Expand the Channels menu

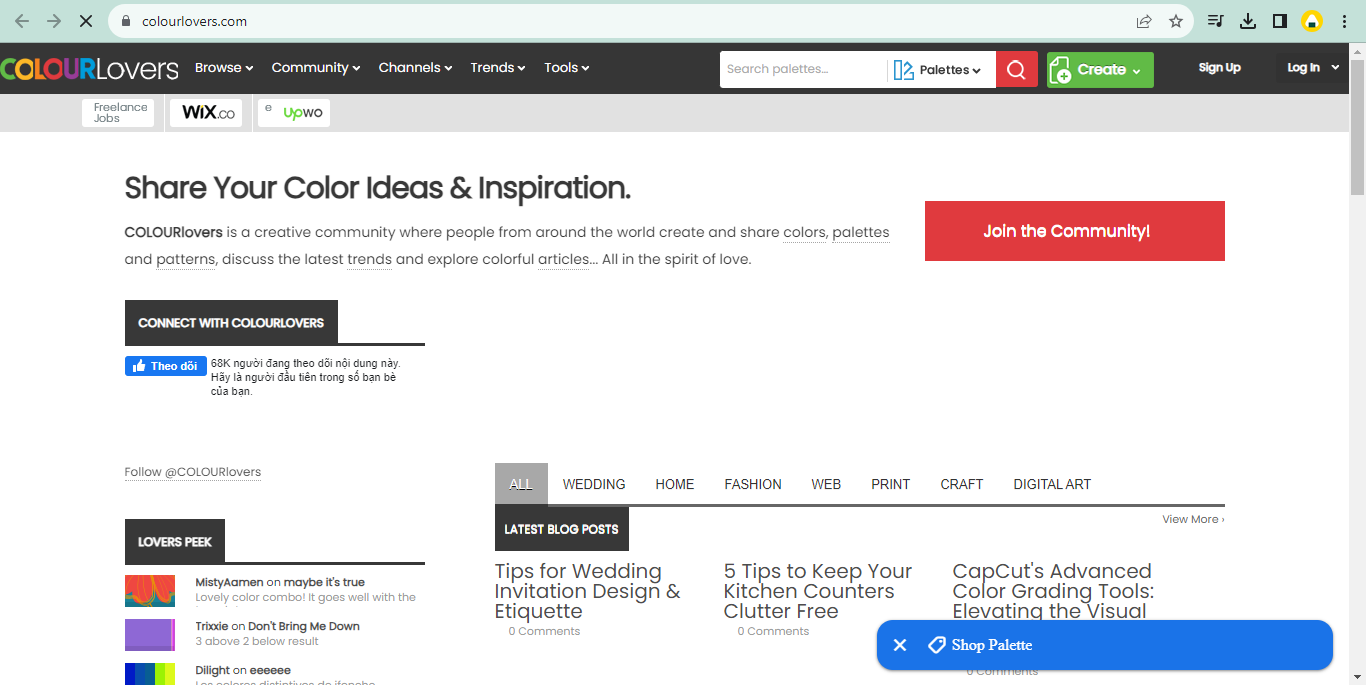[415, 68]
